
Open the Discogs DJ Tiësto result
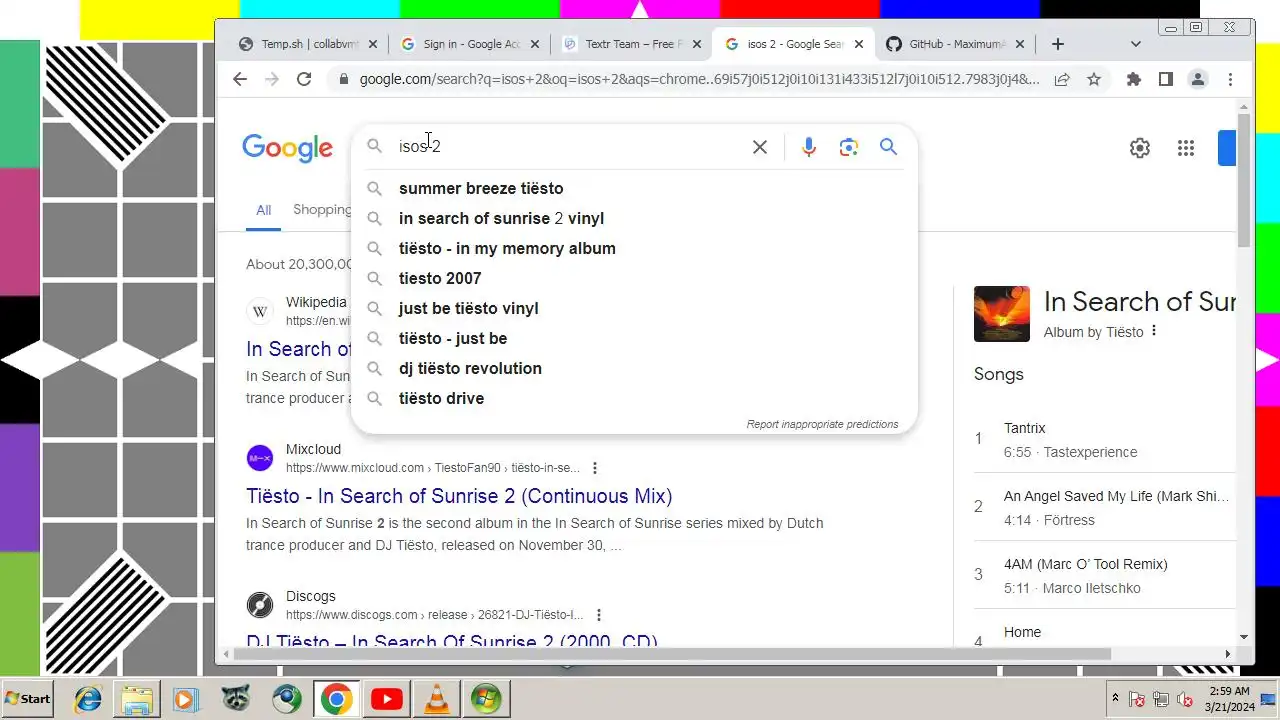(x=452, y=642)
